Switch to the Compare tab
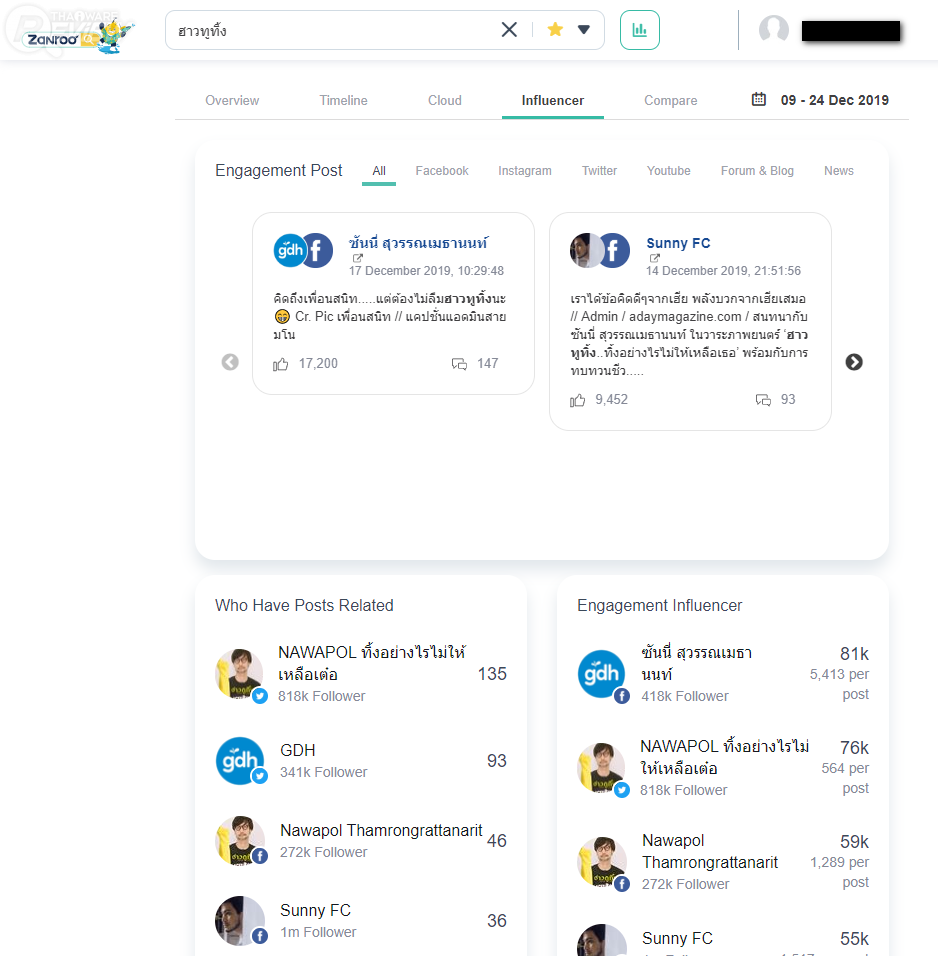The width and height of the screenshot is (938, 956). 670,101
